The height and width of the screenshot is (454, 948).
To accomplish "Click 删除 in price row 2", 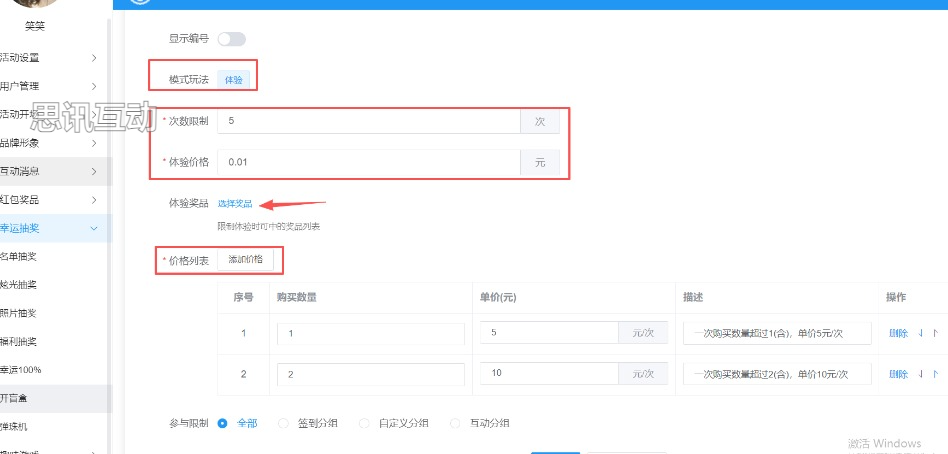I will pyautogui.click(x=898, y=374).
